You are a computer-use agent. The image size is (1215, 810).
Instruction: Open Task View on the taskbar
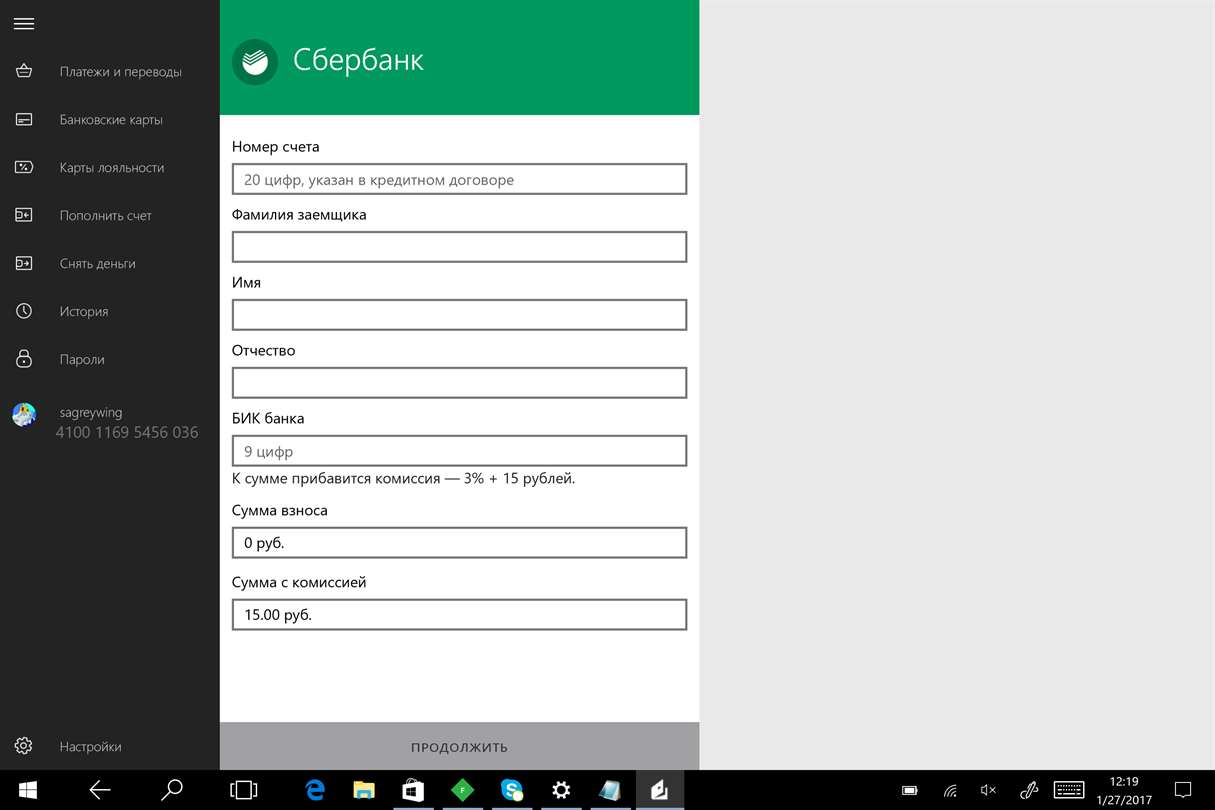[x=243, y=791]
